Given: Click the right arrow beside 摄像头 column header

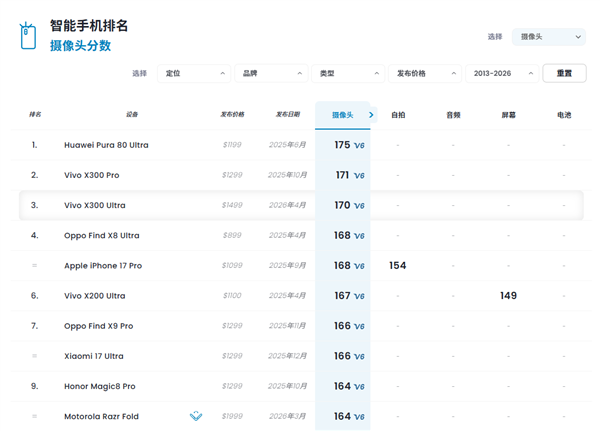Looking at the screenshot, I should coord(371,115).
